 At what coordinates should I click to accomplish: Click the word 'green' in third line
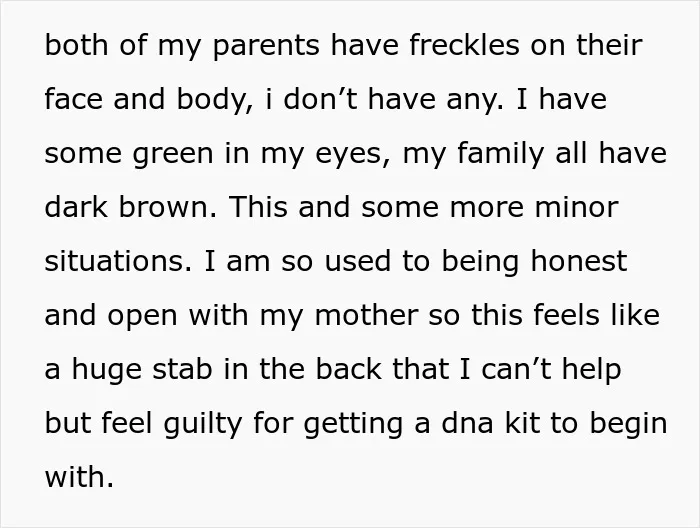click(x=173, y=155)
